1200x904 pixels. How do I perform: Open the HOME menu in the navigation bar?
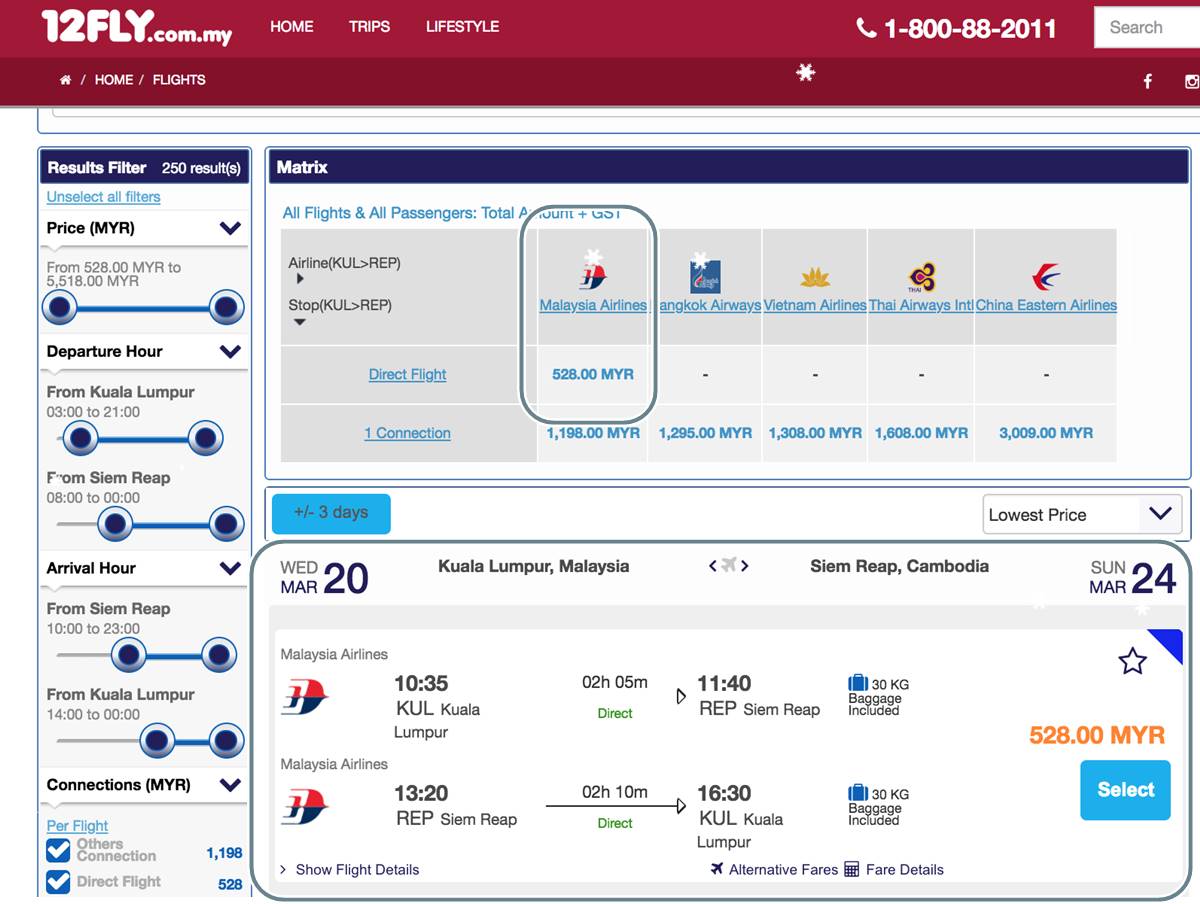click(x=292, y=27)
